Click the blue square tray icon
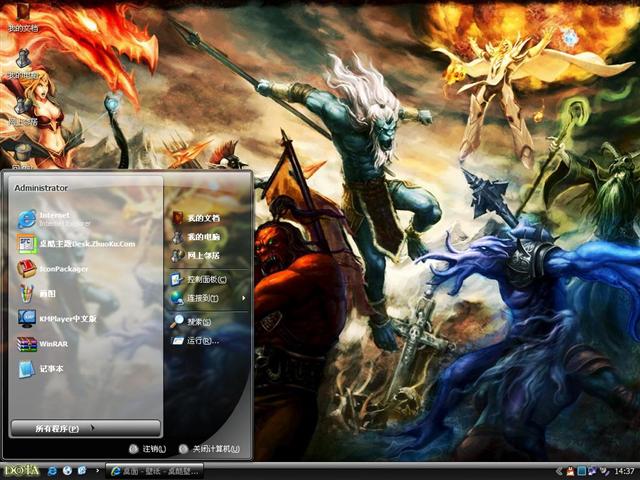Screen dimensions: 640x480 582,471
